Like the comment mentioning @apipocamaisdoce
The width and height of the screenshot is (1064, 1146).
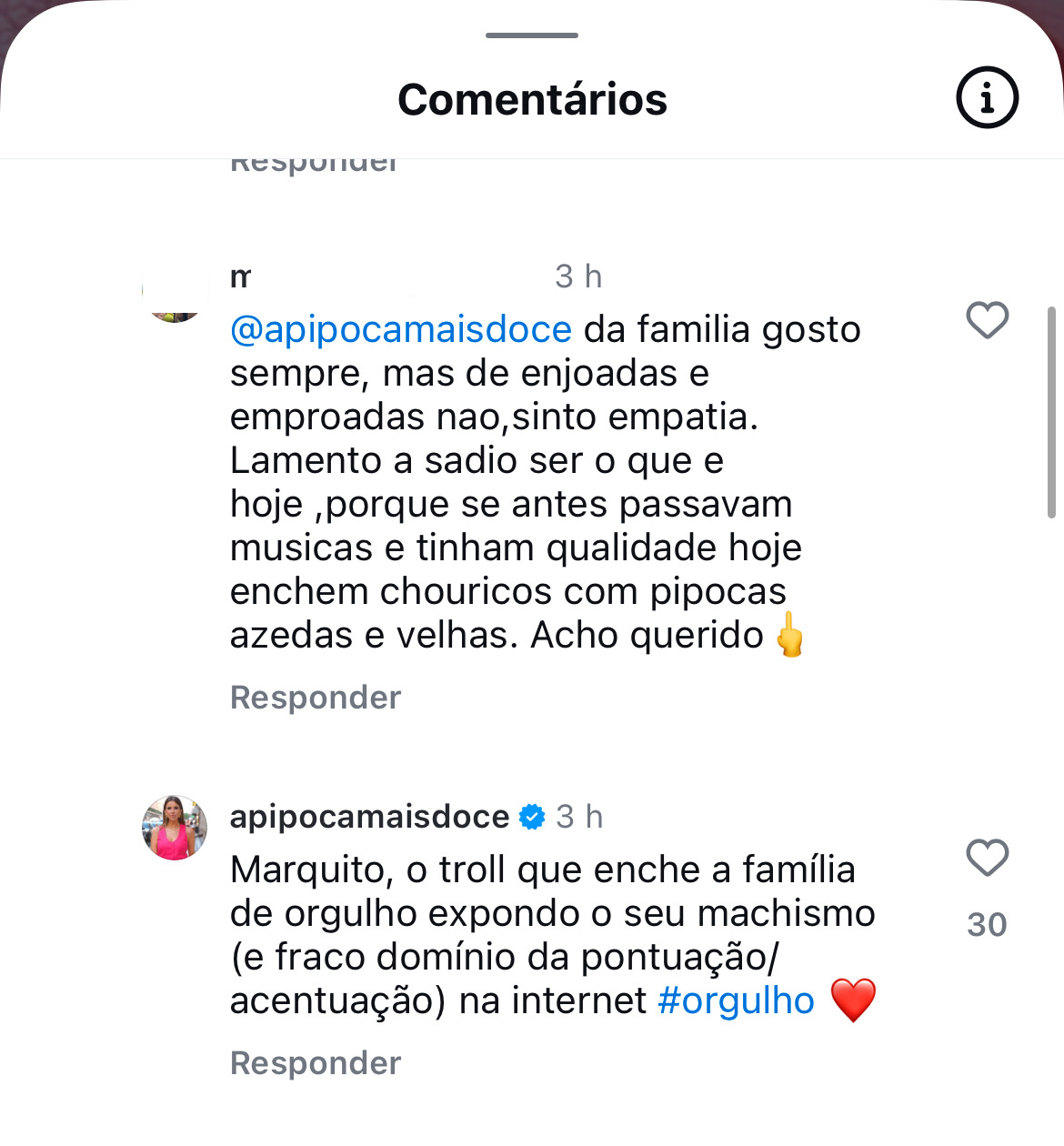click(x=987, y=320)
